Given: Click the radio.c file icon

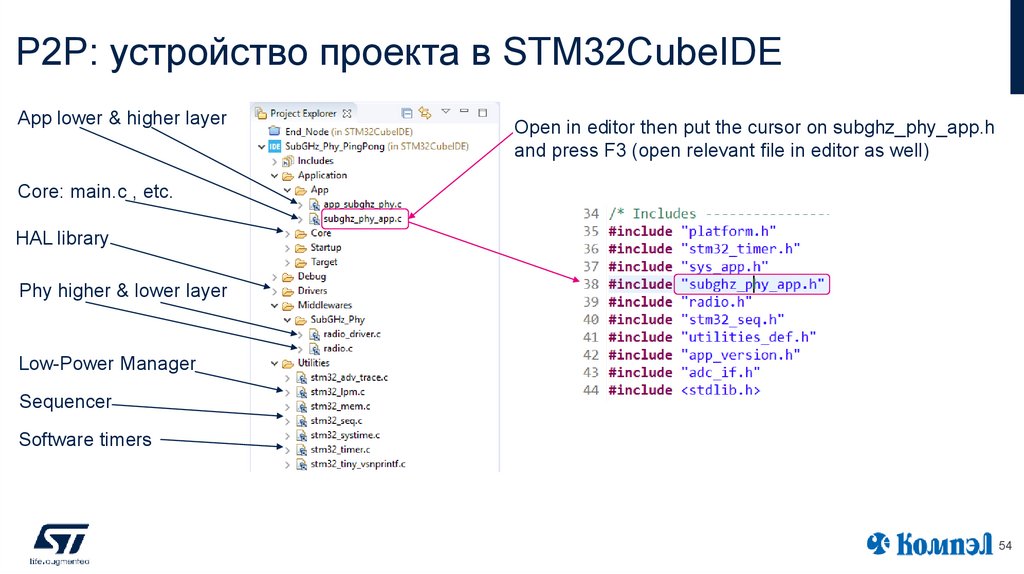Looking at the screenshot, I should pyautogui.click(x=314, y=349).
